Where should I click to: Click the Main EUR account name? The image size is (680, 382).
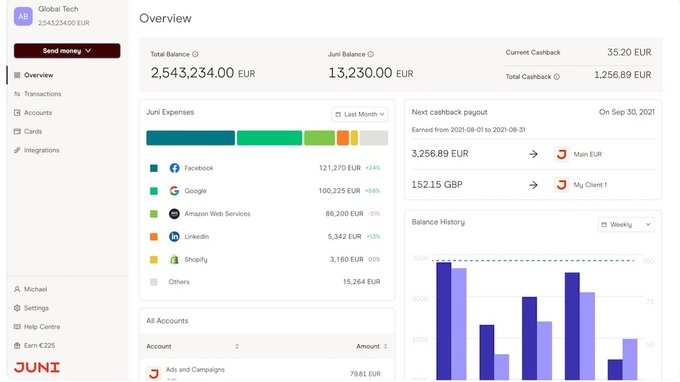(x=588, y=154)
